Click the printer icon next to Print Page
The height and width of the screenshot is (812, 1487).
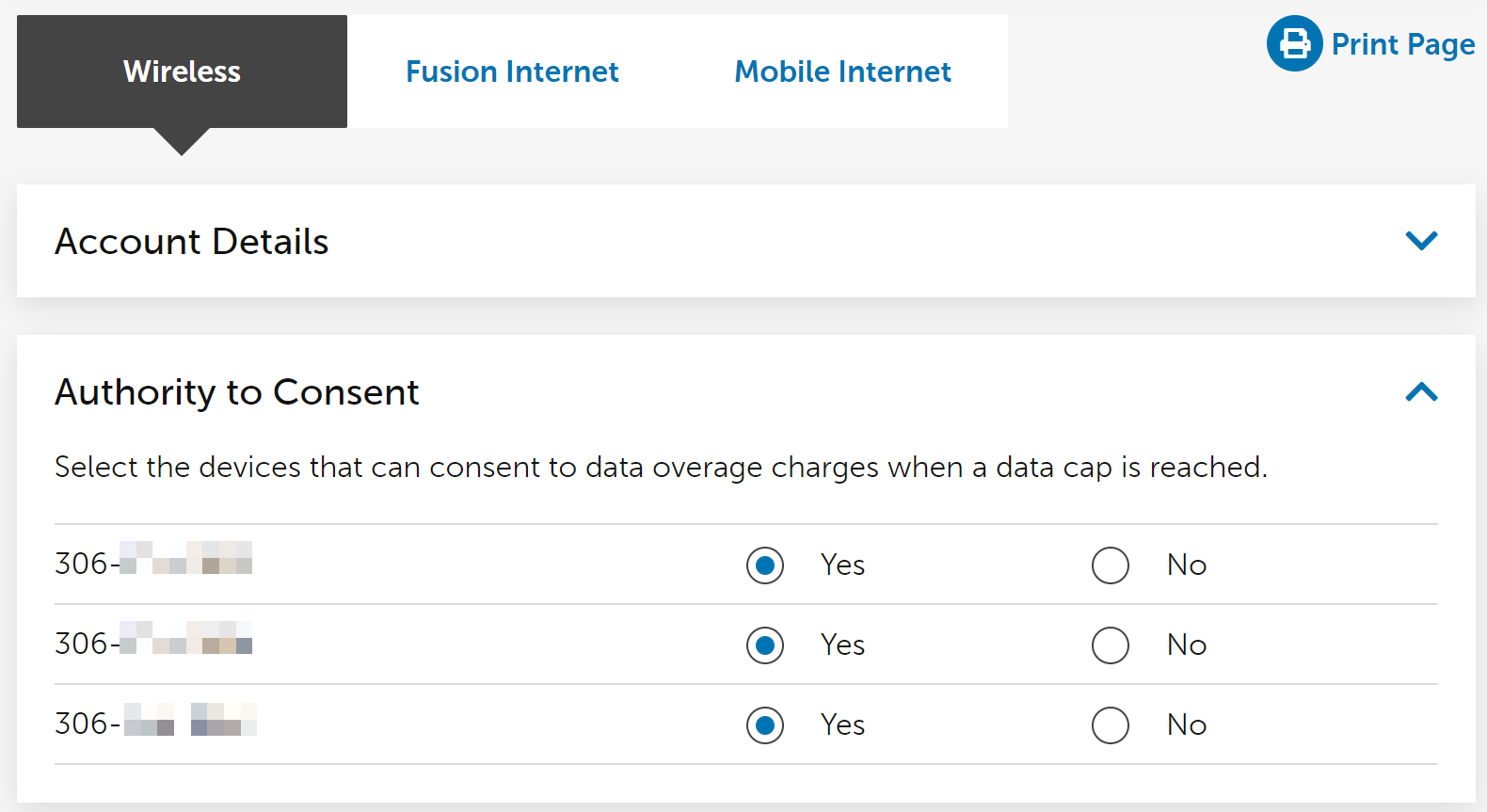(1294, 43)
